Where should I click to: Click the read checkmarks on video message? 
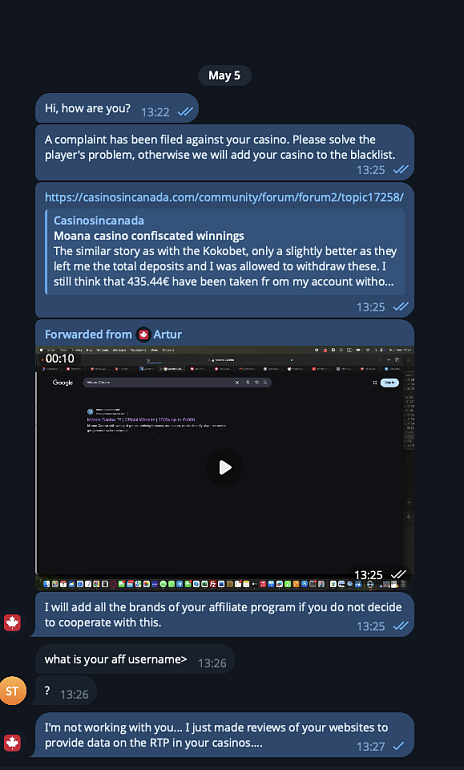[x=398, y=574]
